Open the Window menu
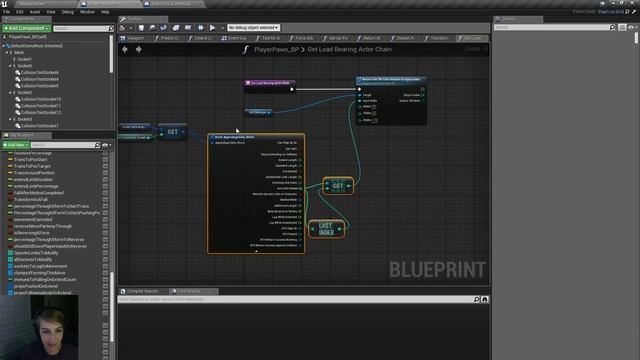Image resolution: width=640 pixels, height=360 pixels. (x=87, y=12)
